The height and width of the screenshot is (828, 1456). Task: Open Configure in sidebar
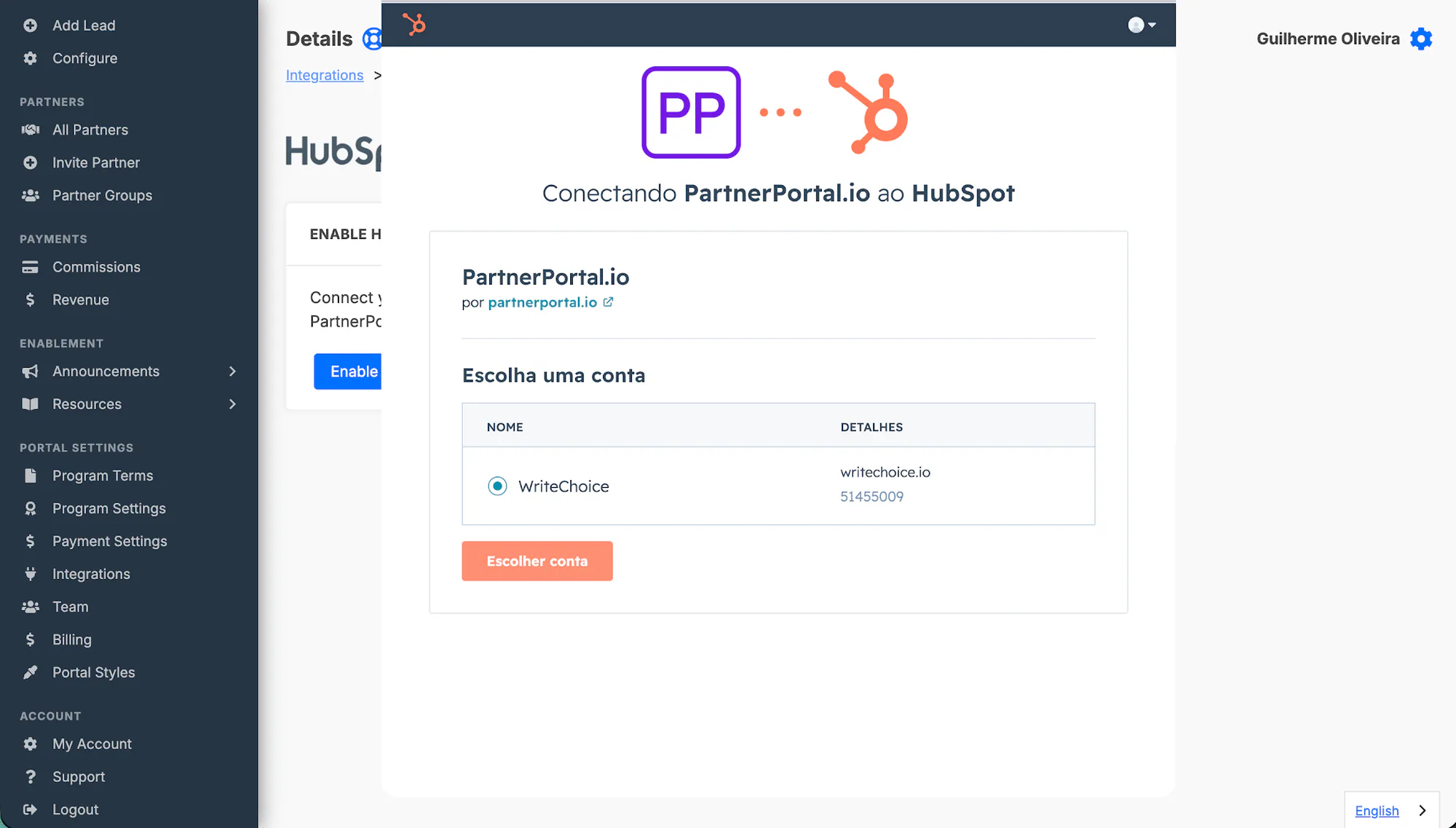click(84, 58)
